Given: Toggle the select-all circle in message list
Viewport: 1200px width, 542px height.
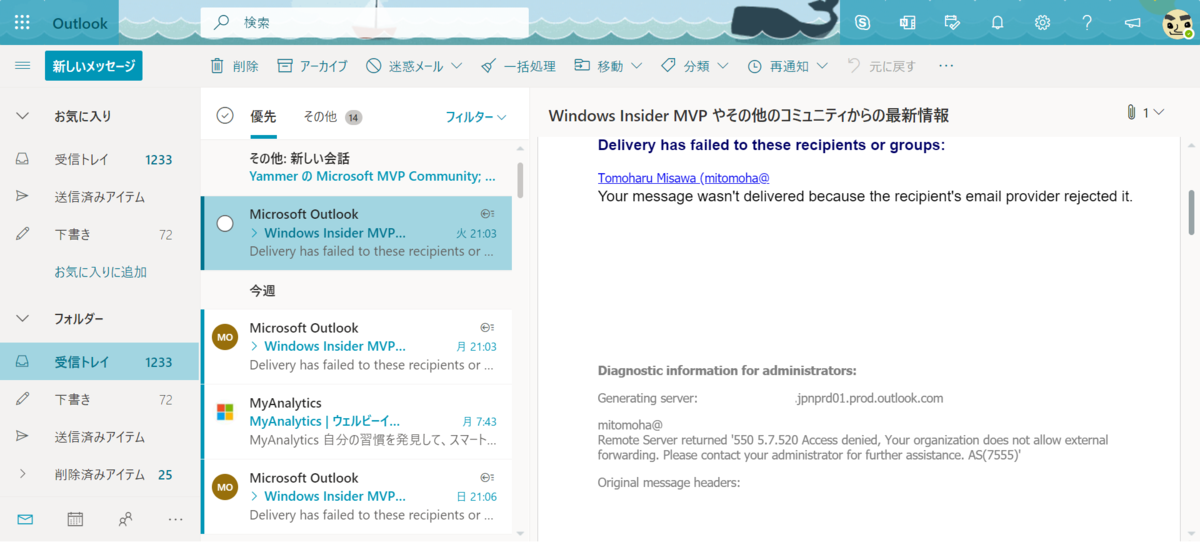Looking at the screenshot, I should coord(225,116).
